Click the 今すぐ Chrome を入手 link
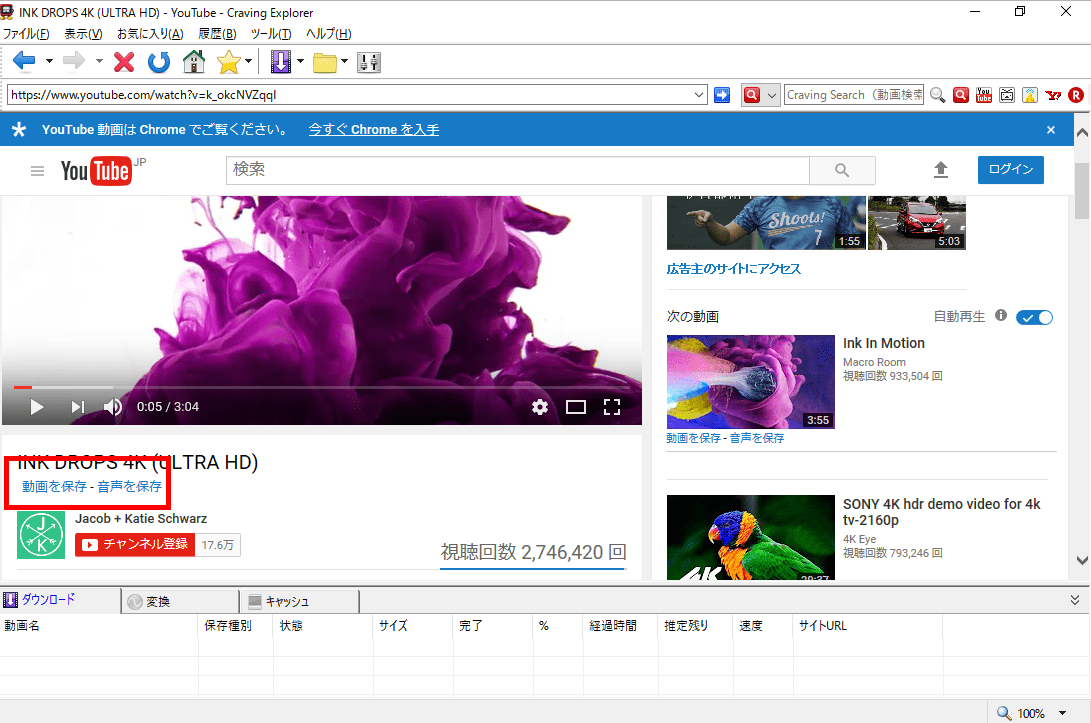1091x723 pixels. (x=374, y=129)
